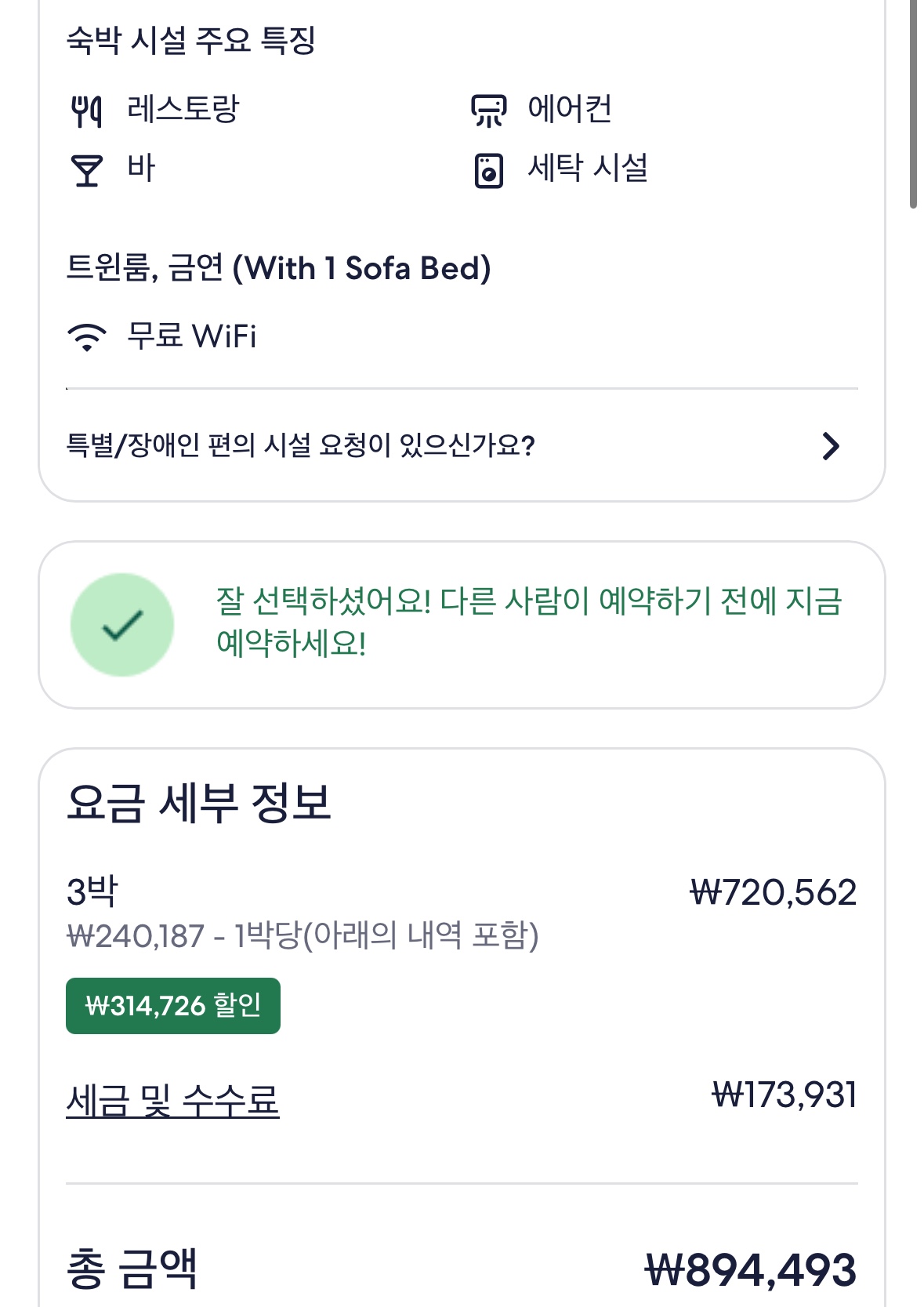Open the 세금 및 수수료 link
The height and width of the screenshot is (1307, 924).
(x=172, y=1100)
